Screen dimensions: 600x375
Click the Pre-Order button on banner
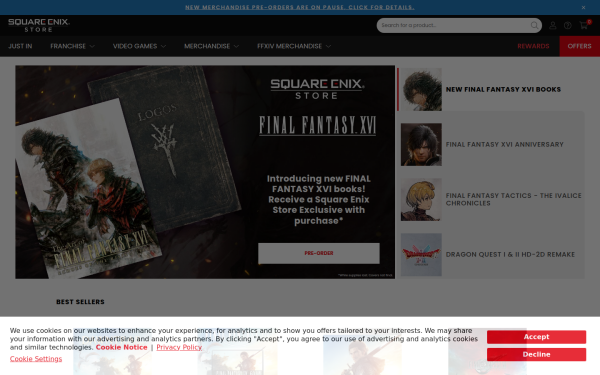(x=319, y=253)
